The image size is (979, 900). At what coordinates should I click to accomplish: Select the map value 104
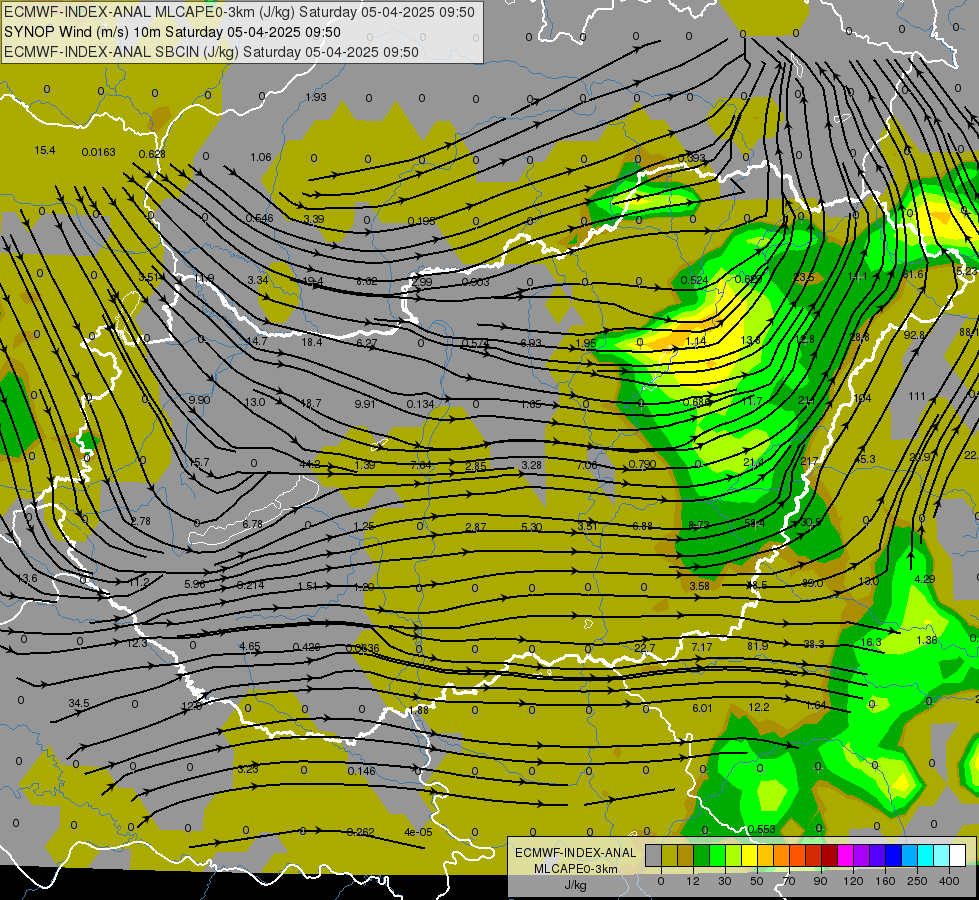862,398
